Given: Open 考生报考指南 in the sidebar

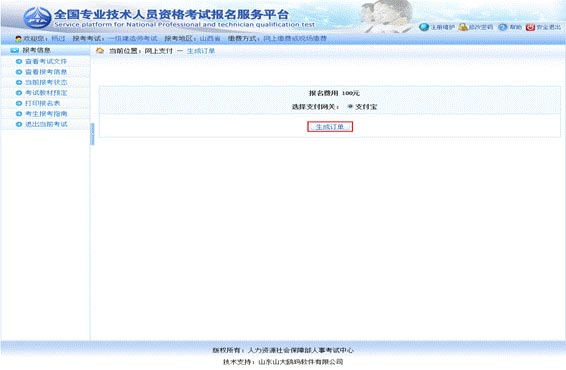Looking at the screenshot, I should pos(46,114).
